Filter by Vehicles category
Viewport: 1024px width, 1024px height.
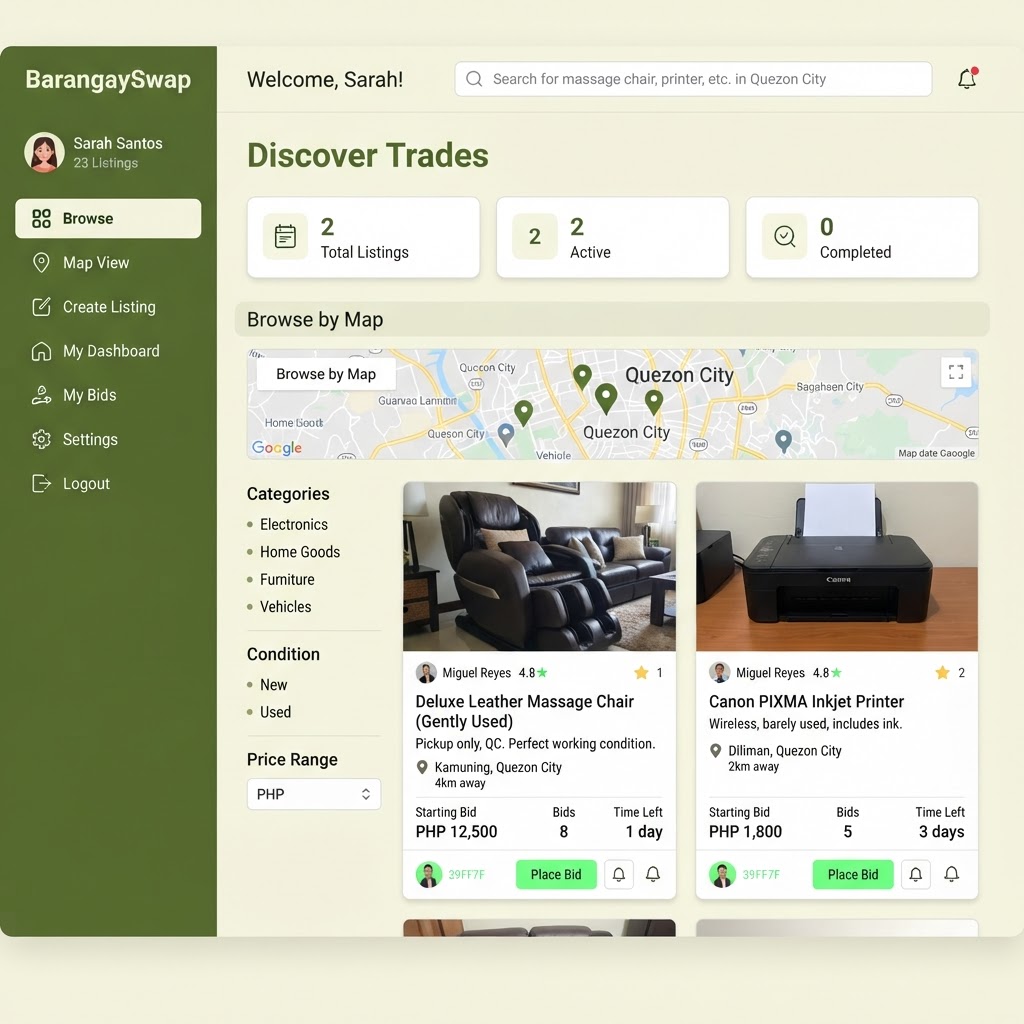pos(285,607)
